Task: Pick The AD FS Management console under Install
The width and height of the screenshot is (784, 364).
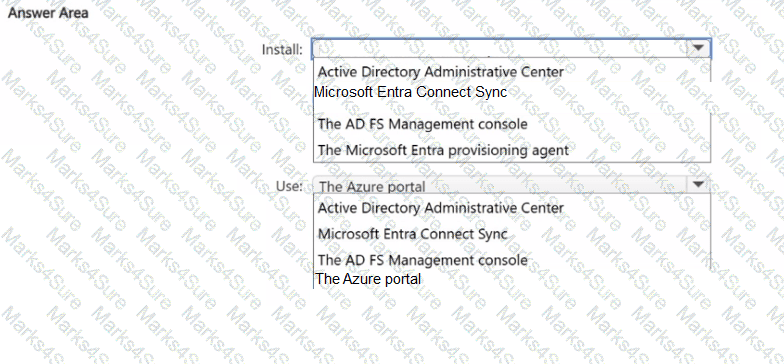Action: 422,124
